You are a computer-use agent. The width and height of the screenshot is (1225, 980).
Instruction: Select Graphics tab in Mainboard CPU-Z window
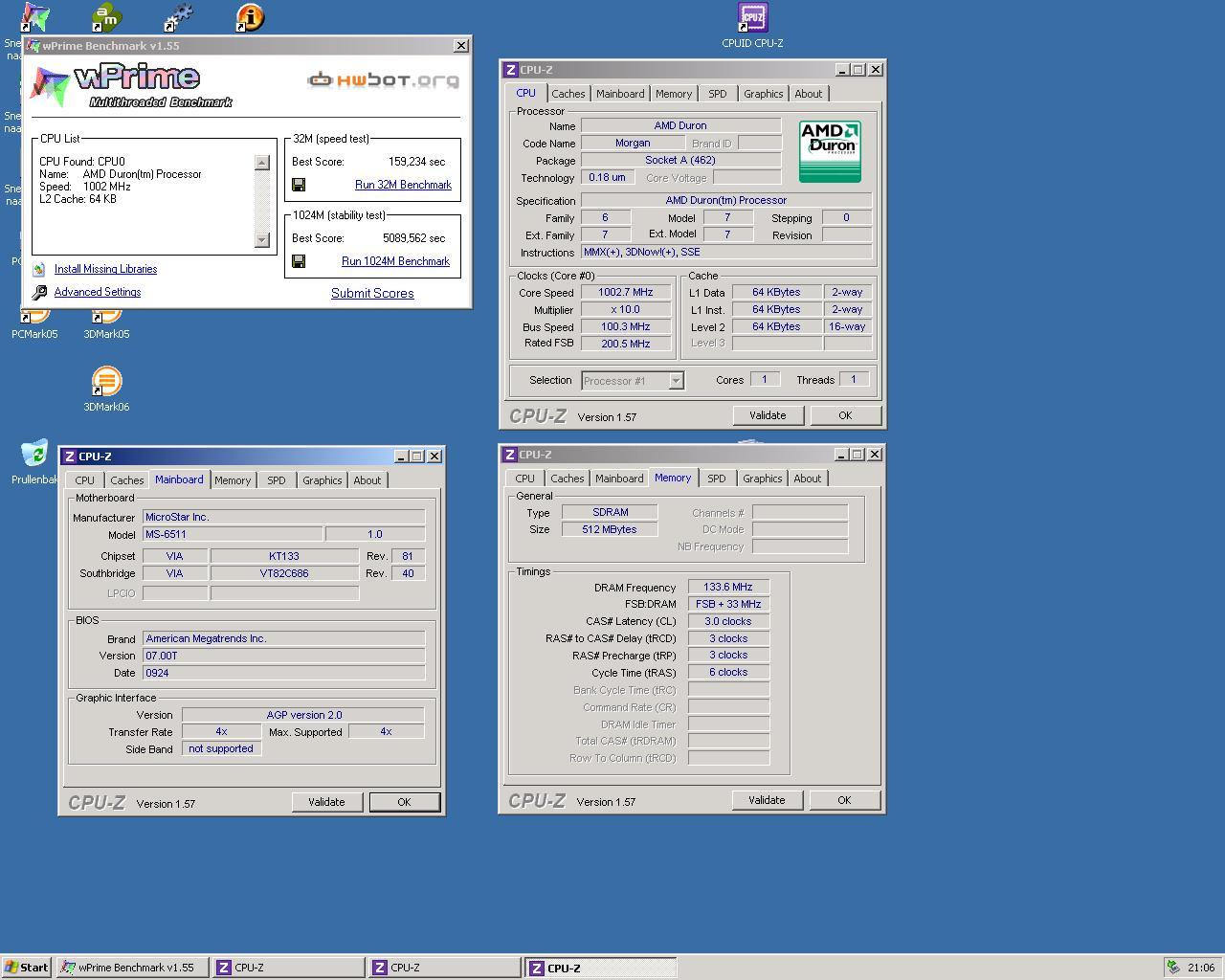pyautogui.click(x=322, y=480)
